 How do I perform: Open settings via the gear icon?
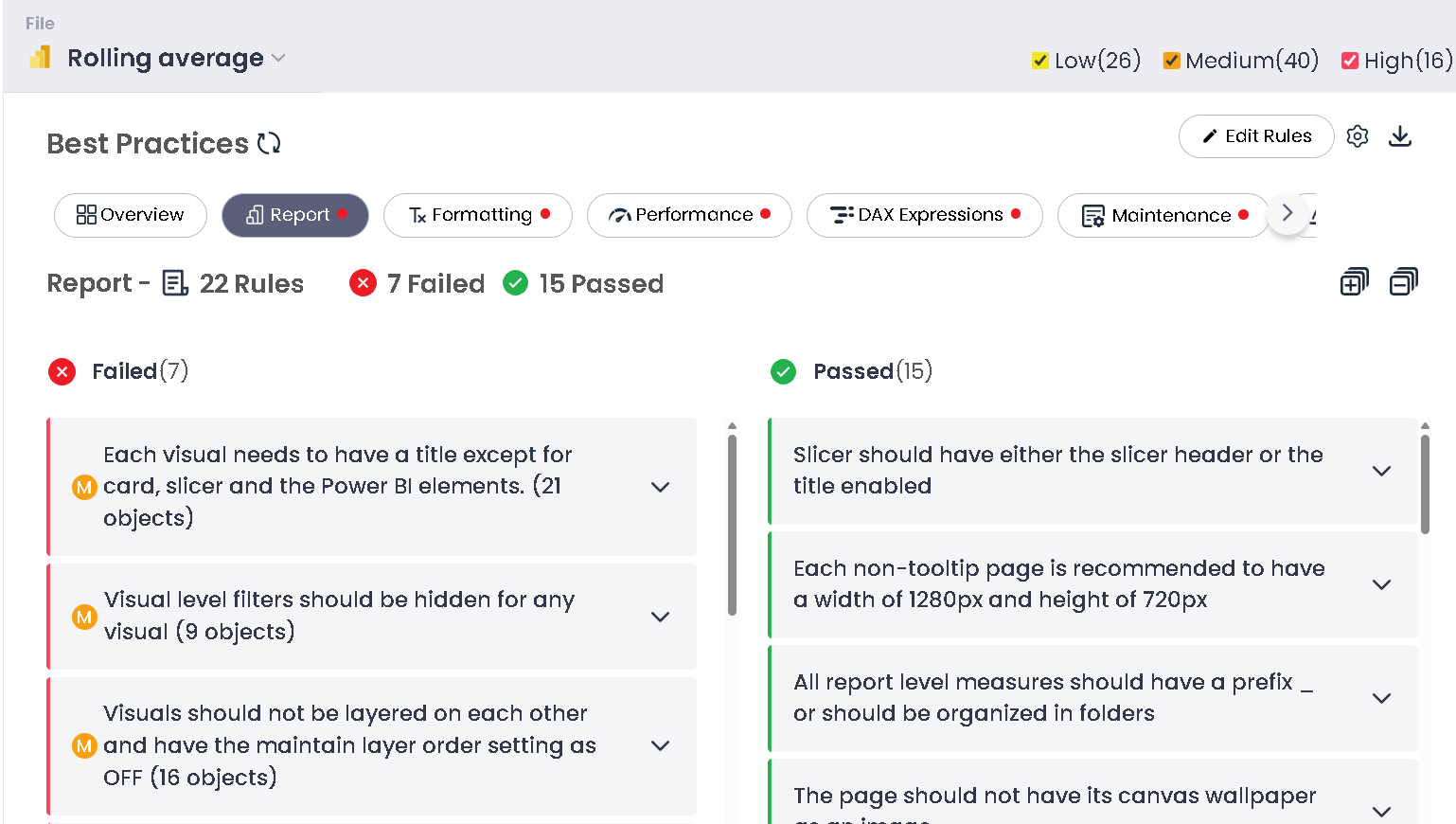(1358, 136)
